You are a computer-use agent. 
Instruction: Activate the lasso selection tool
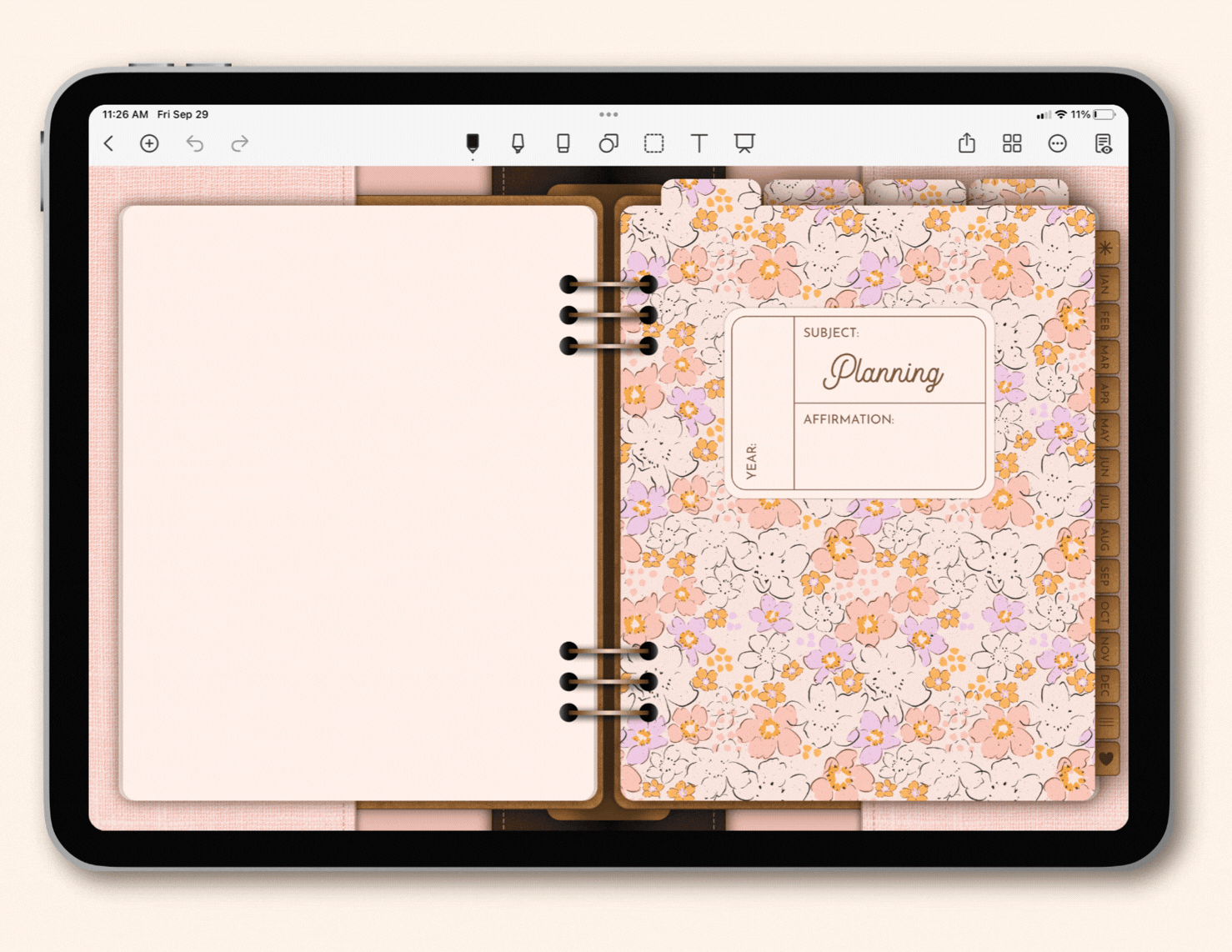[654, 143]
